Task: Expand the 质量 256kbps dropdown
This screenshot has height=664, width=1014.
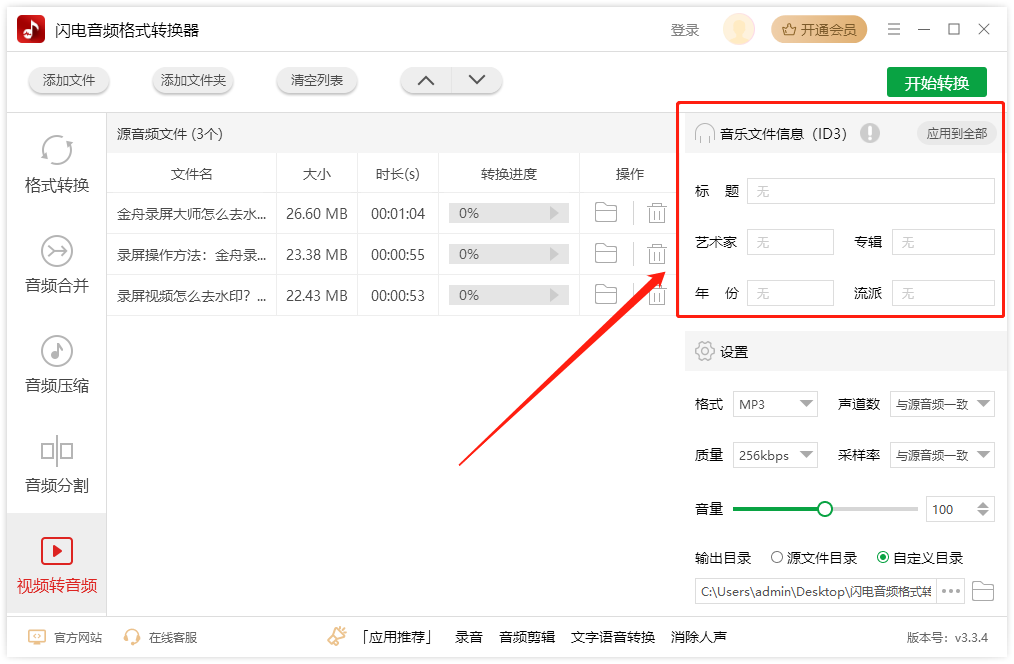Action: (775, 455)
